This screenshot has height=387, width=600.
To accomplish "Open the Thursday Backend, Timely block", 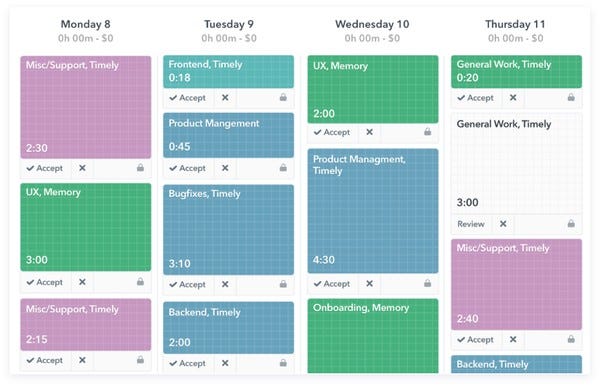I will (516, 364).
